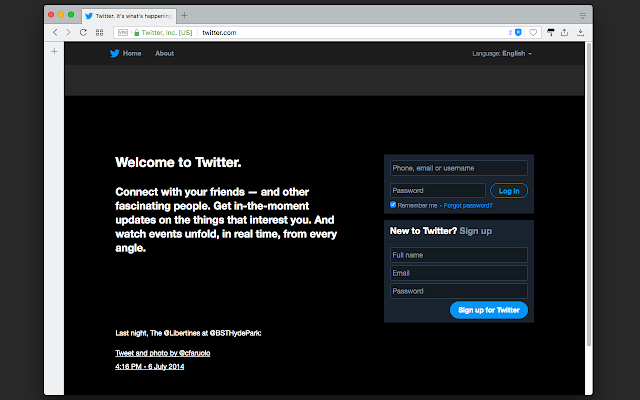This screenshot has width=640, height=400.
Task: Click the browser forward arrow
Action: (x=68, y=32)
